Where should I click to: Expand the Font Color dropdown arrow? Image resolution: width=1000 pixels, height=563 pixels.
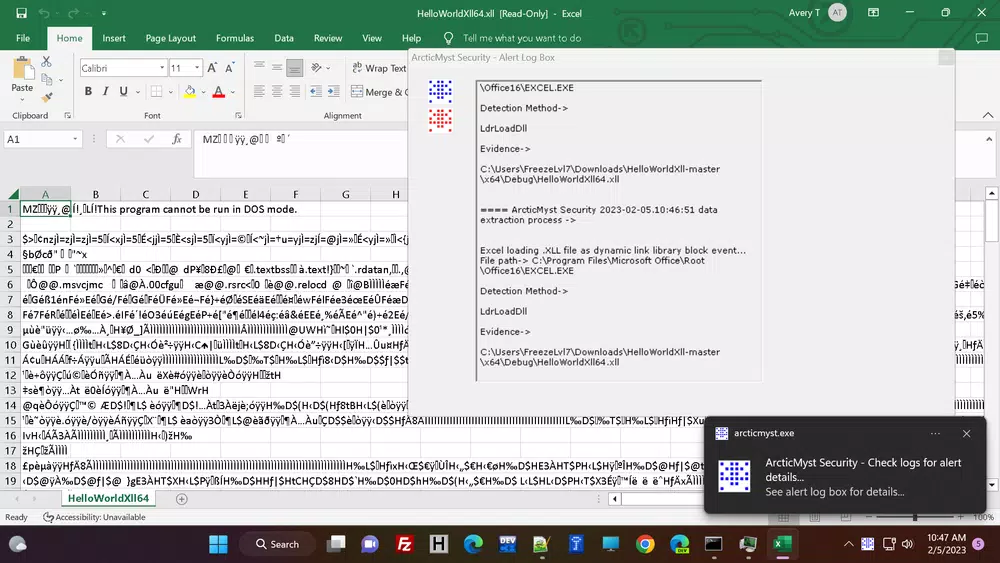pos(233,92)
